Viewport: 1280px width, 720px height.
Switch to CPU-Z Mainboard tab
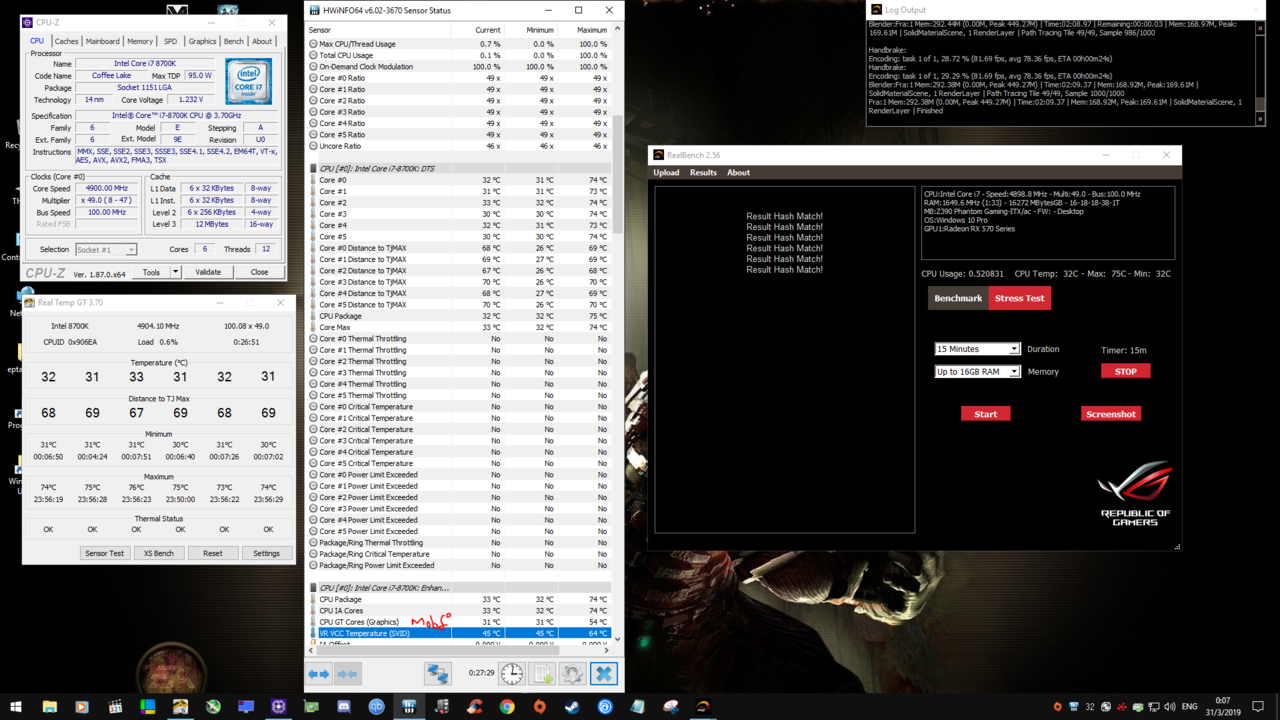(x=102, y=41)
